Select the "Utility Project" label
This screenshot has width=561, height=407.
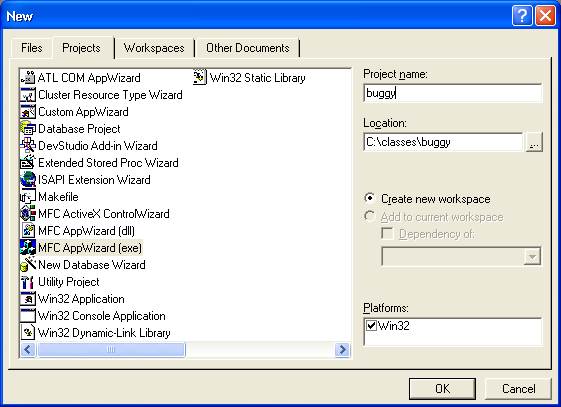69,282
